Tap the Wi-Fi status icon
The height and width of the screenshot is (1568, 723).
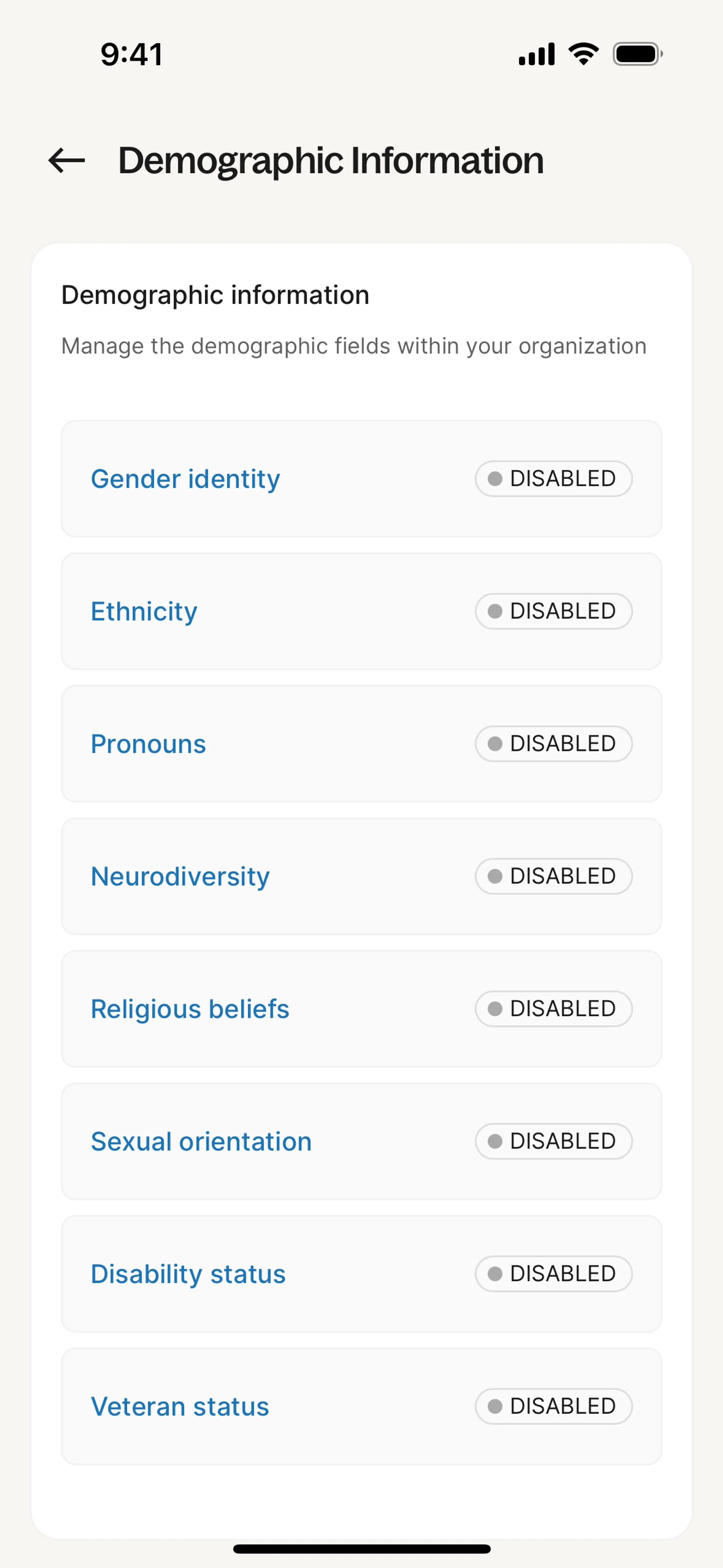[x=583, y=54]
